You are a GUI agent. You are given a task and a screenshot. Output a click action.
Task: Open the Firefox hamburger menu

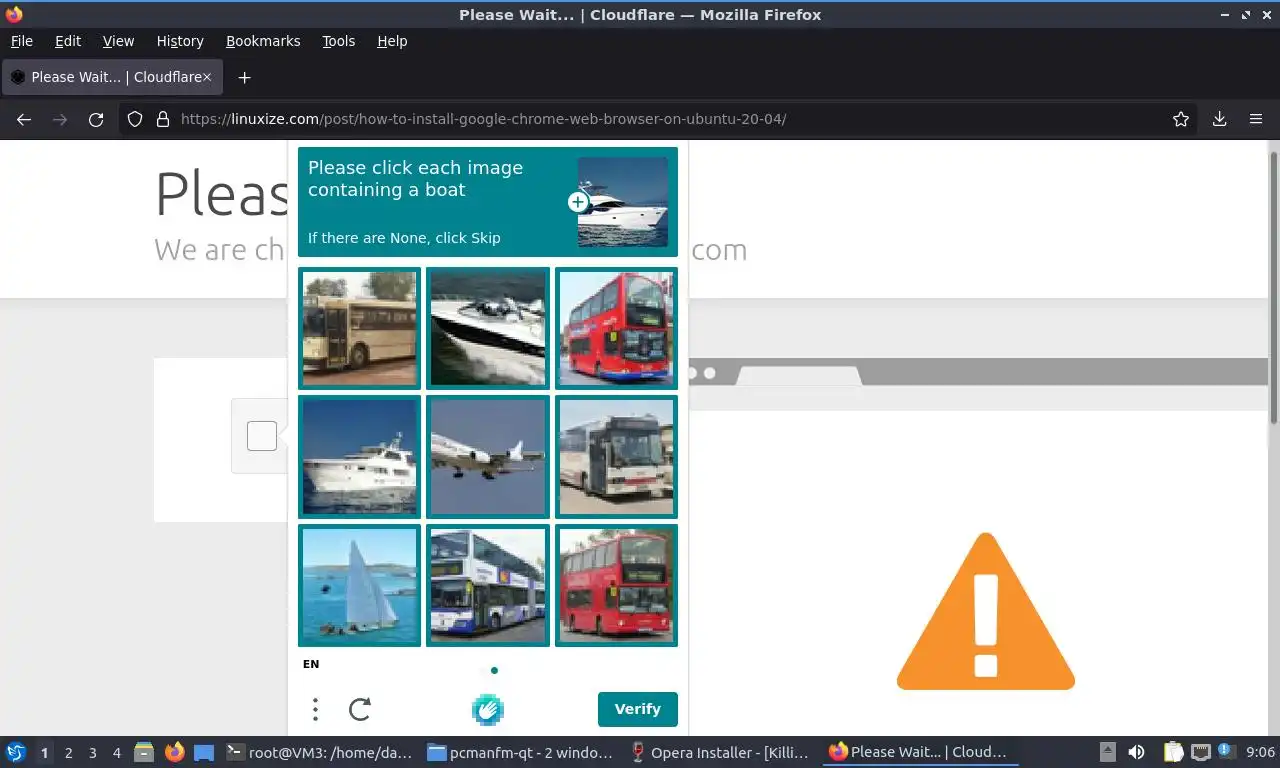coord(1256,119)
